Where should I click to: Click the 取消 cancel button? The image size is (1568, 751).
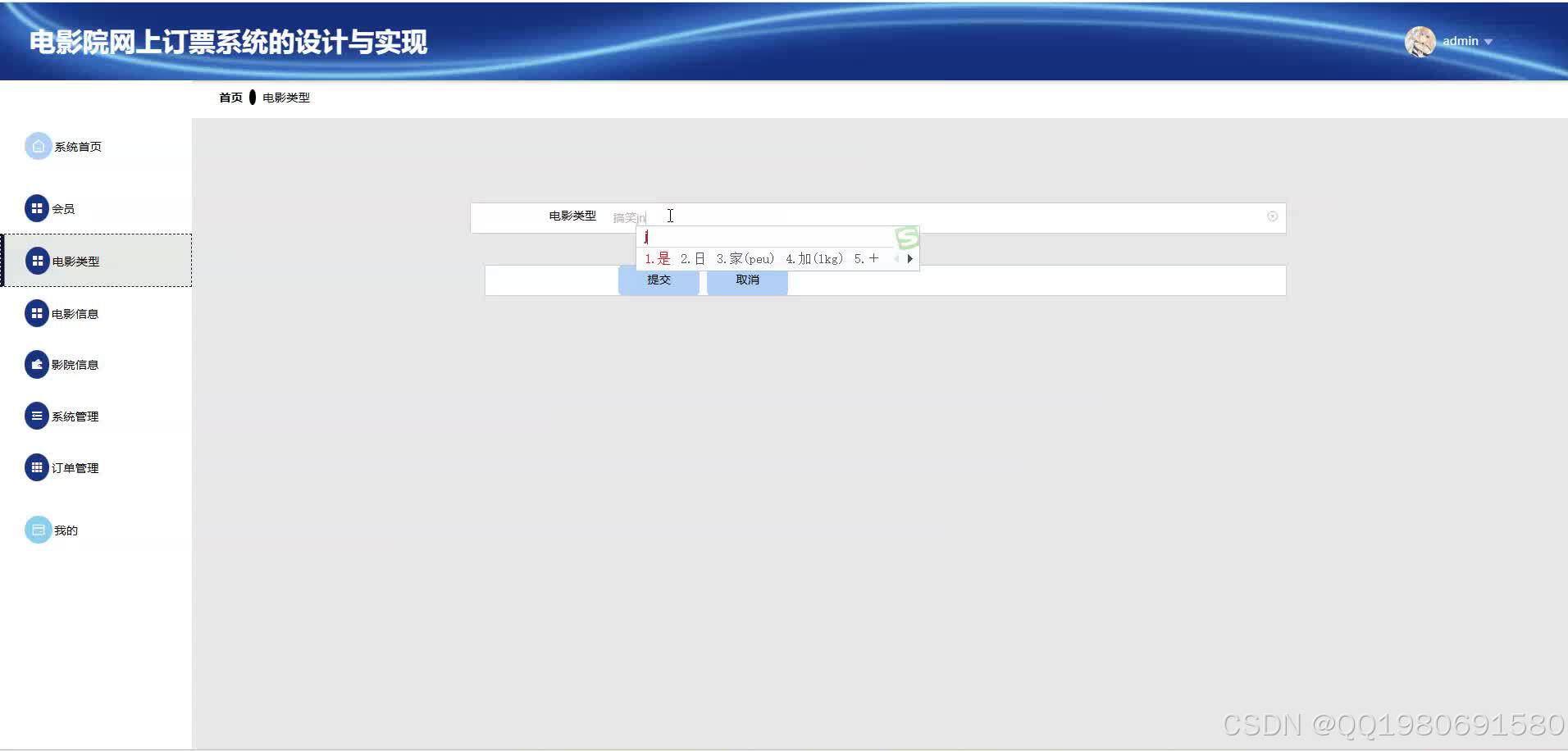[x=747, y=280]
